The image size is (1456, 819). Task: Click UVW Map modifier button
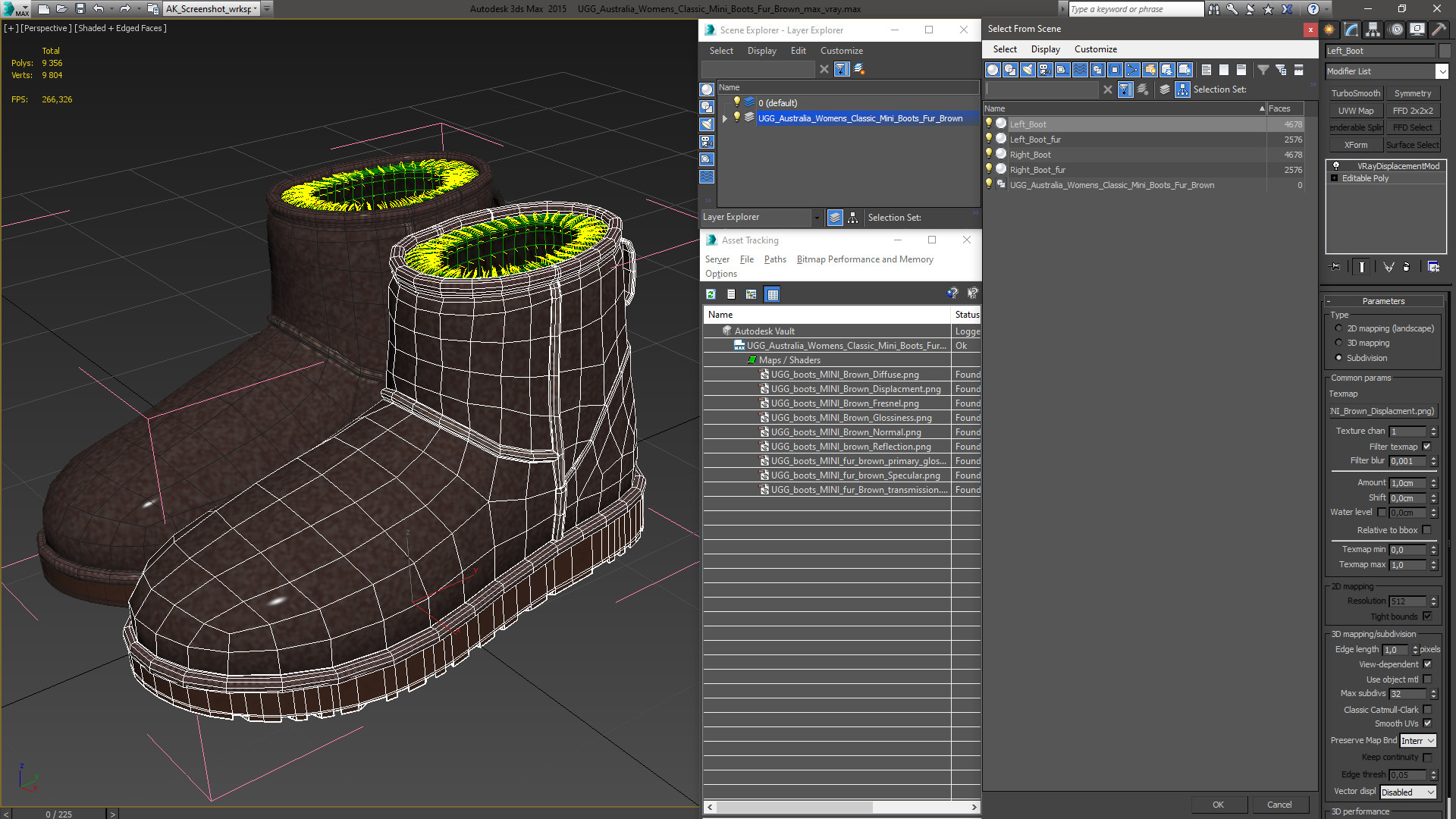click(x=1355, y=111)
